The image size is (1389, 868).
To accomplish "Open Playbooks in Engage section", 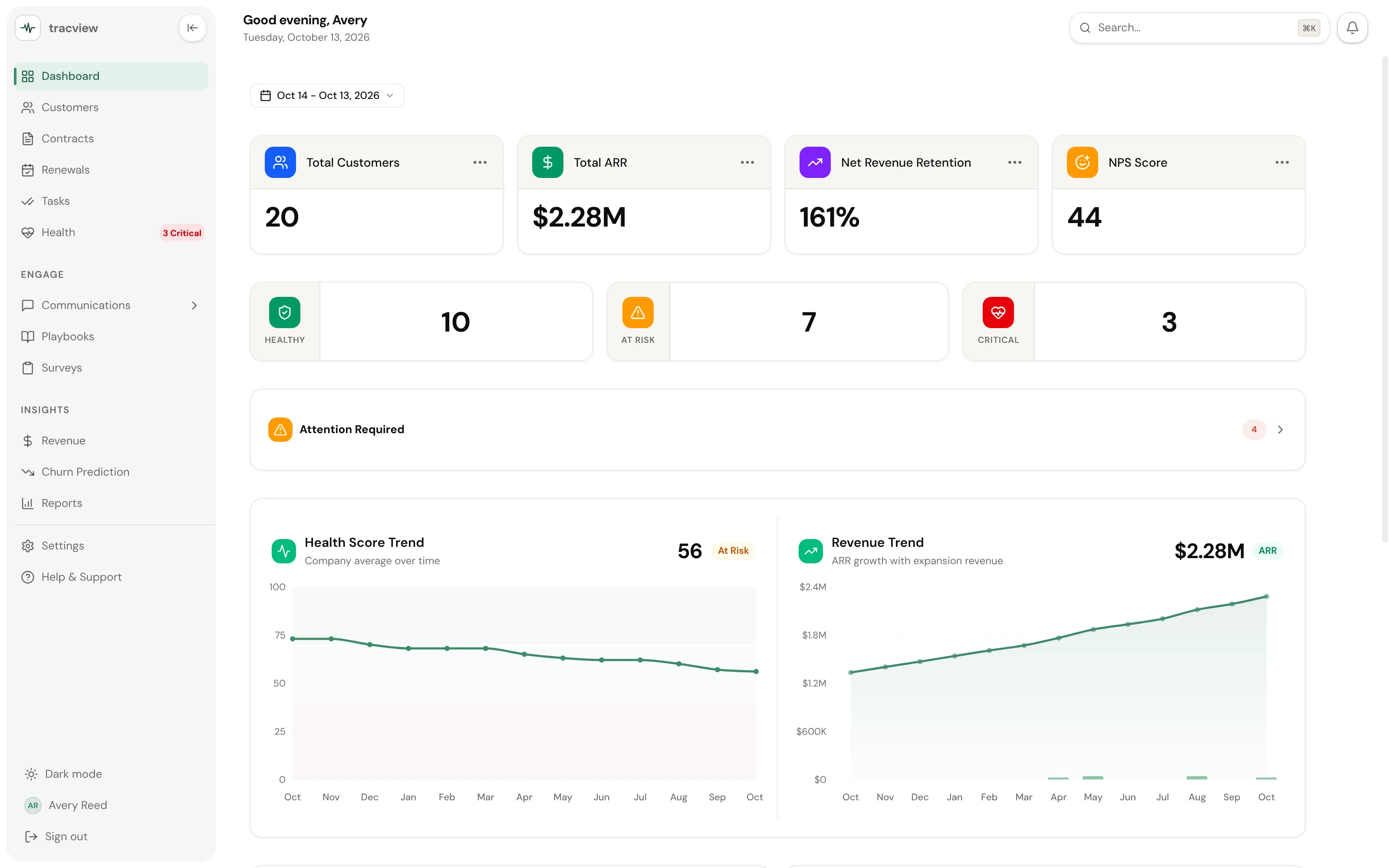I will 111,336.
